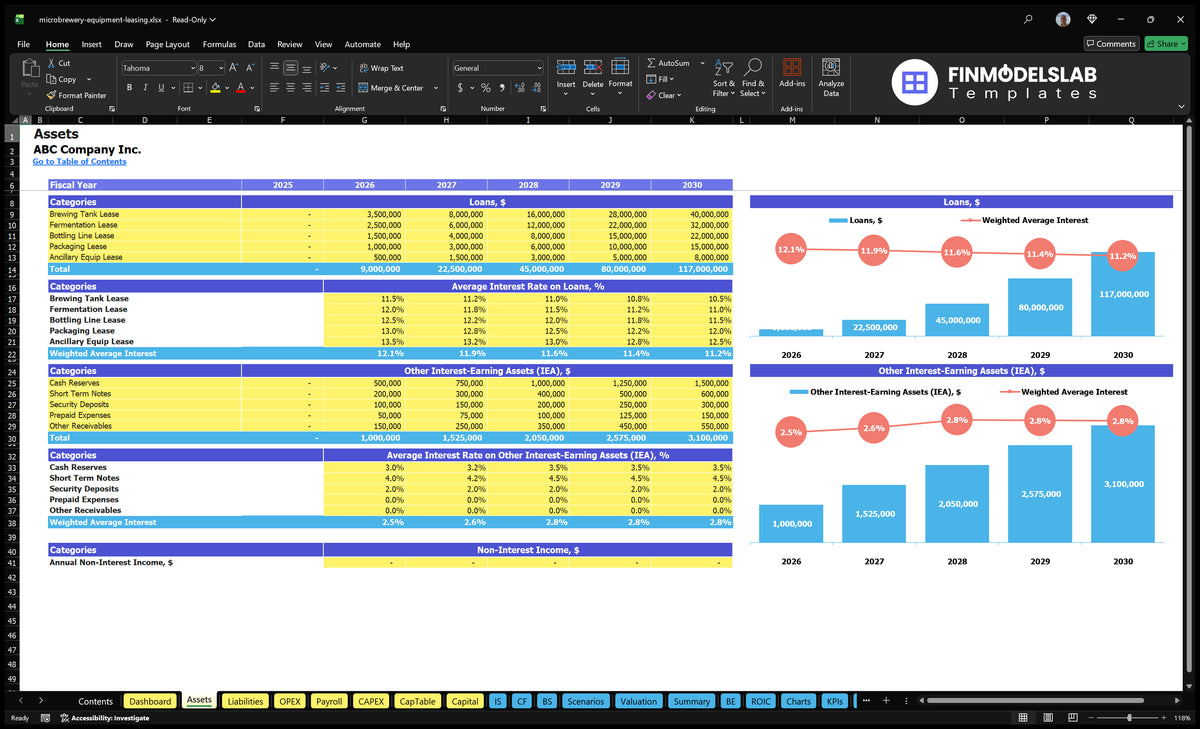Click the green Share button
Screen dimensions: 1200x729
click(x=1166, y=44)
